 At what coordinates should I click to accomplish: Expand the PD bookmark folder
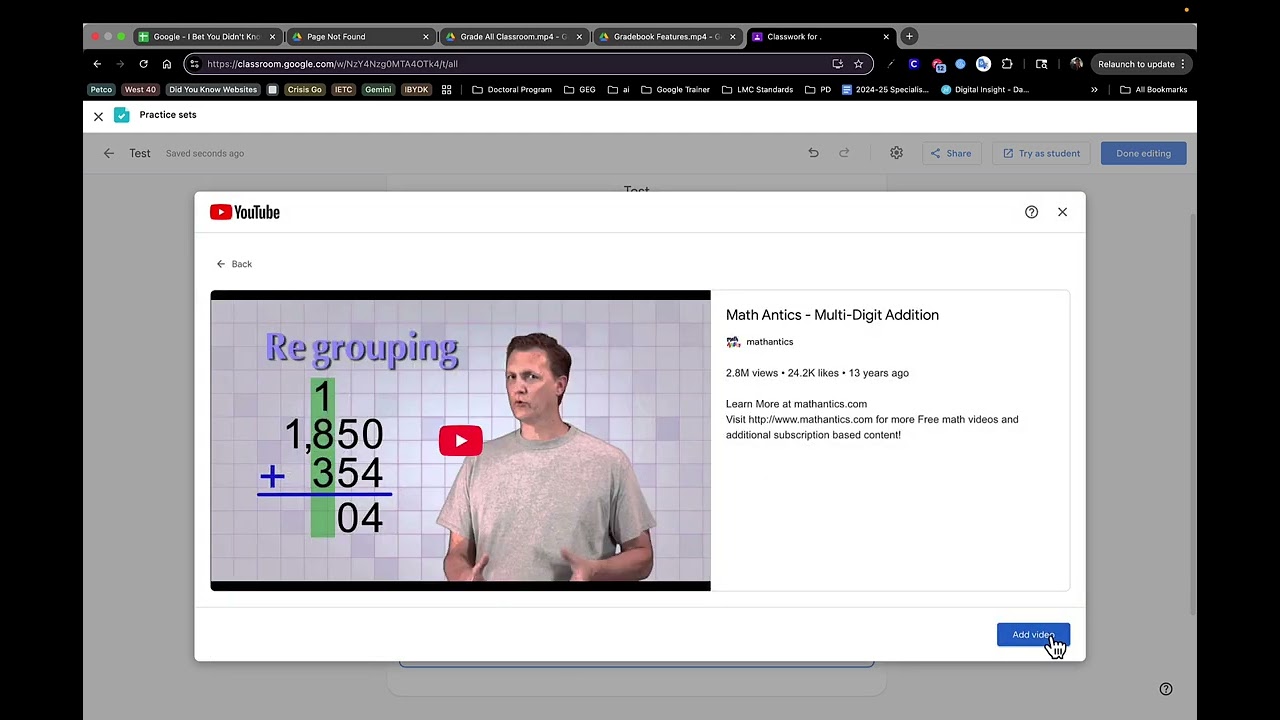pyautogui.click(x=818, y=90)
